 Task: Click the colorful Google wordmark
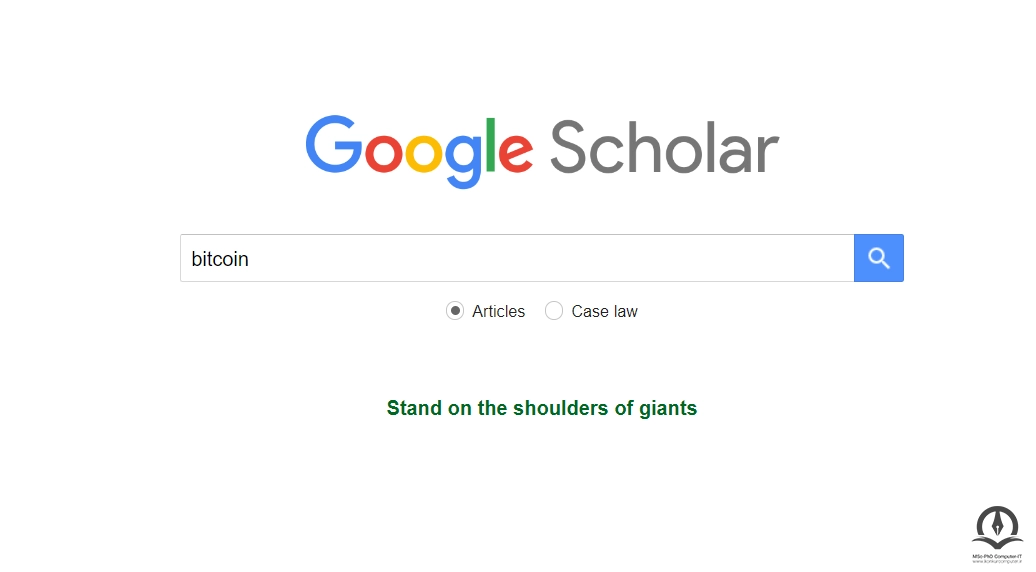tap(419, 151)
